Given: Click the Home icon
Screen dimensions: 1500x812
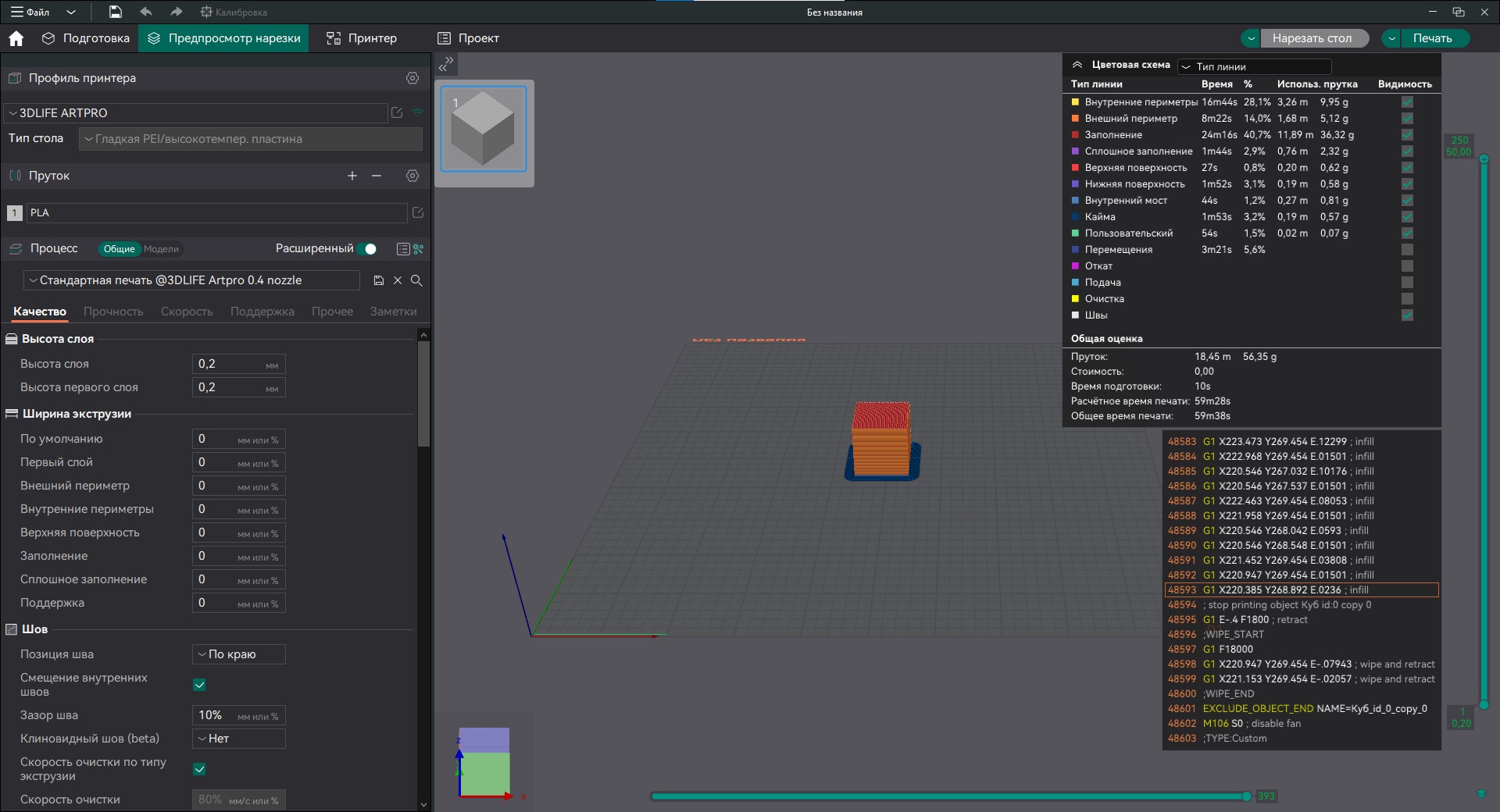Looking at the screenshot, I should point(16,38).
